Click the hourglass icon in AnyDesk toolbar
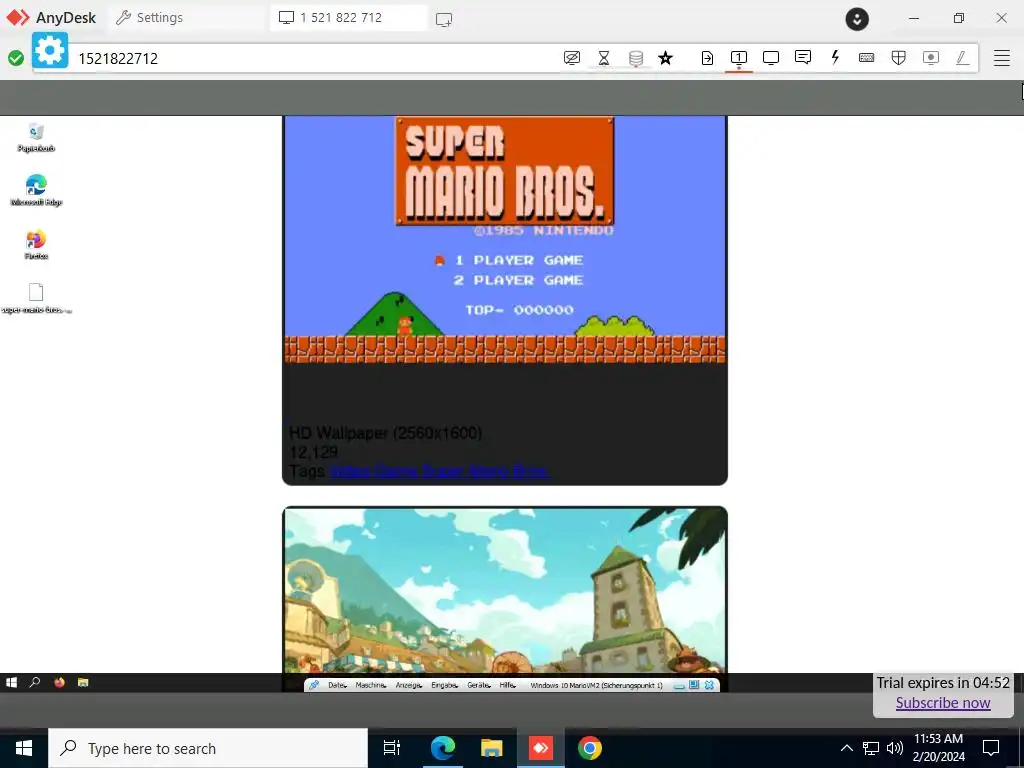Screen dimensions: 1024x768 pyautogui.click(x=604, y=58)
